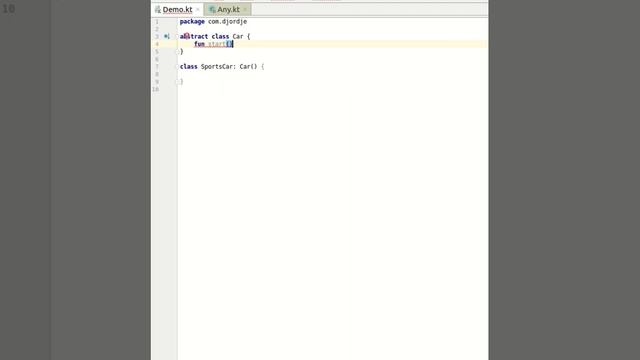Click the 'class' keyword on line 7

coord(189,67)
